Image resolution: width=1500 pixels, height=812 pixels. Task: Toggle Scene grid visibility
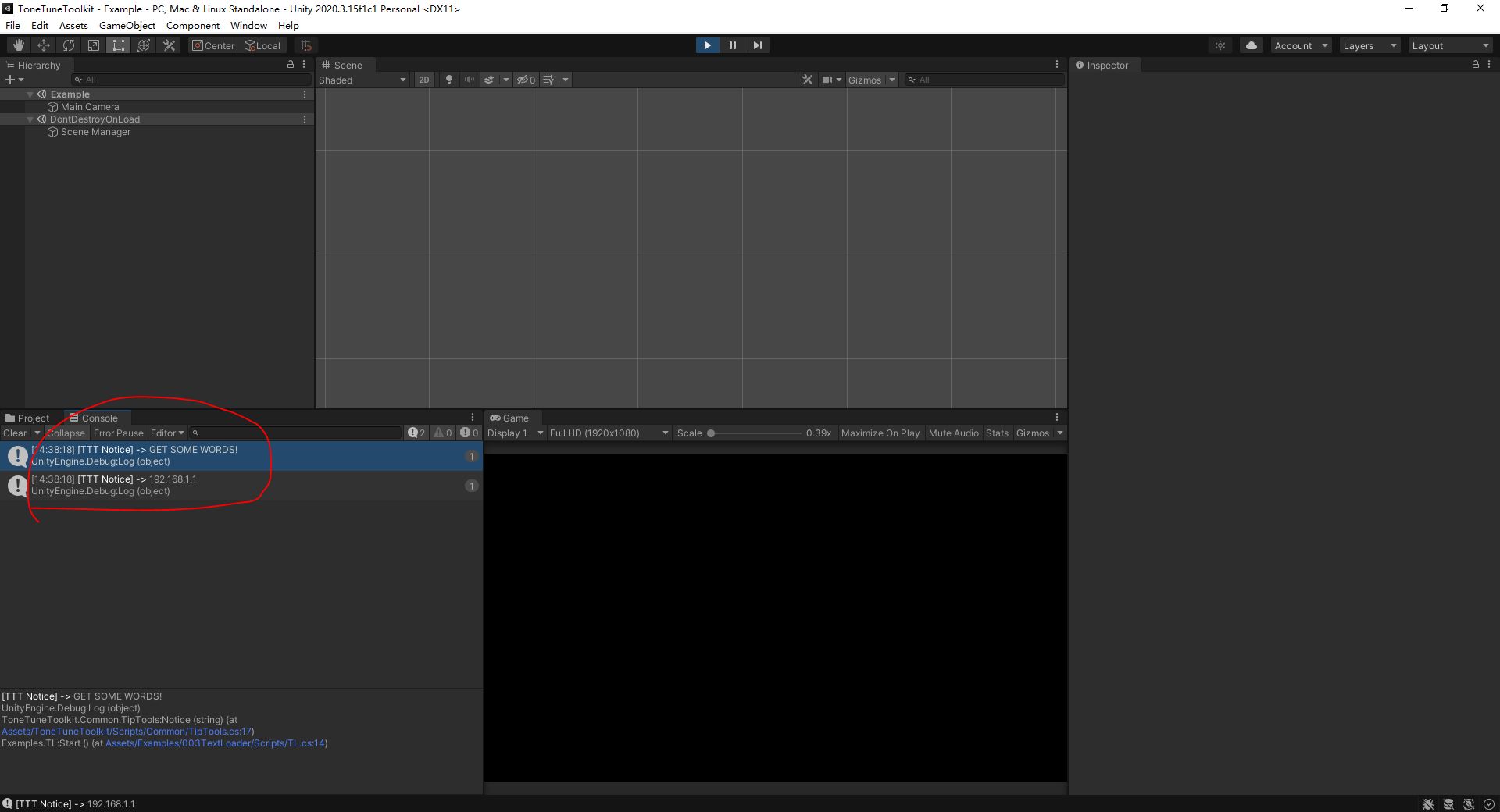point(549,80)
